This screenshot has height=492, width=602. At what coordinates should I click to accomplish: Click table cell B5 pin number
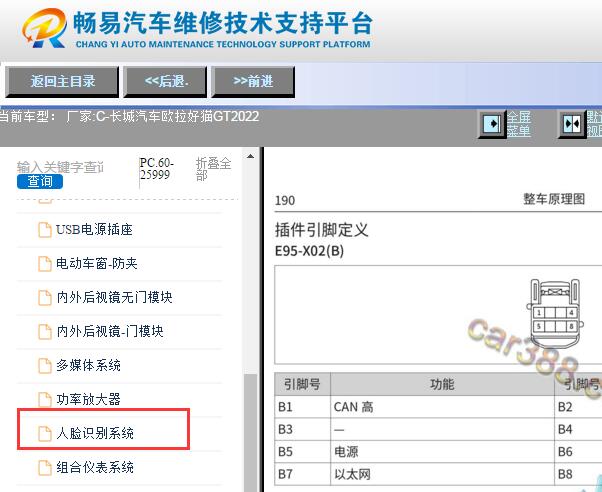[x=303, y=452]
